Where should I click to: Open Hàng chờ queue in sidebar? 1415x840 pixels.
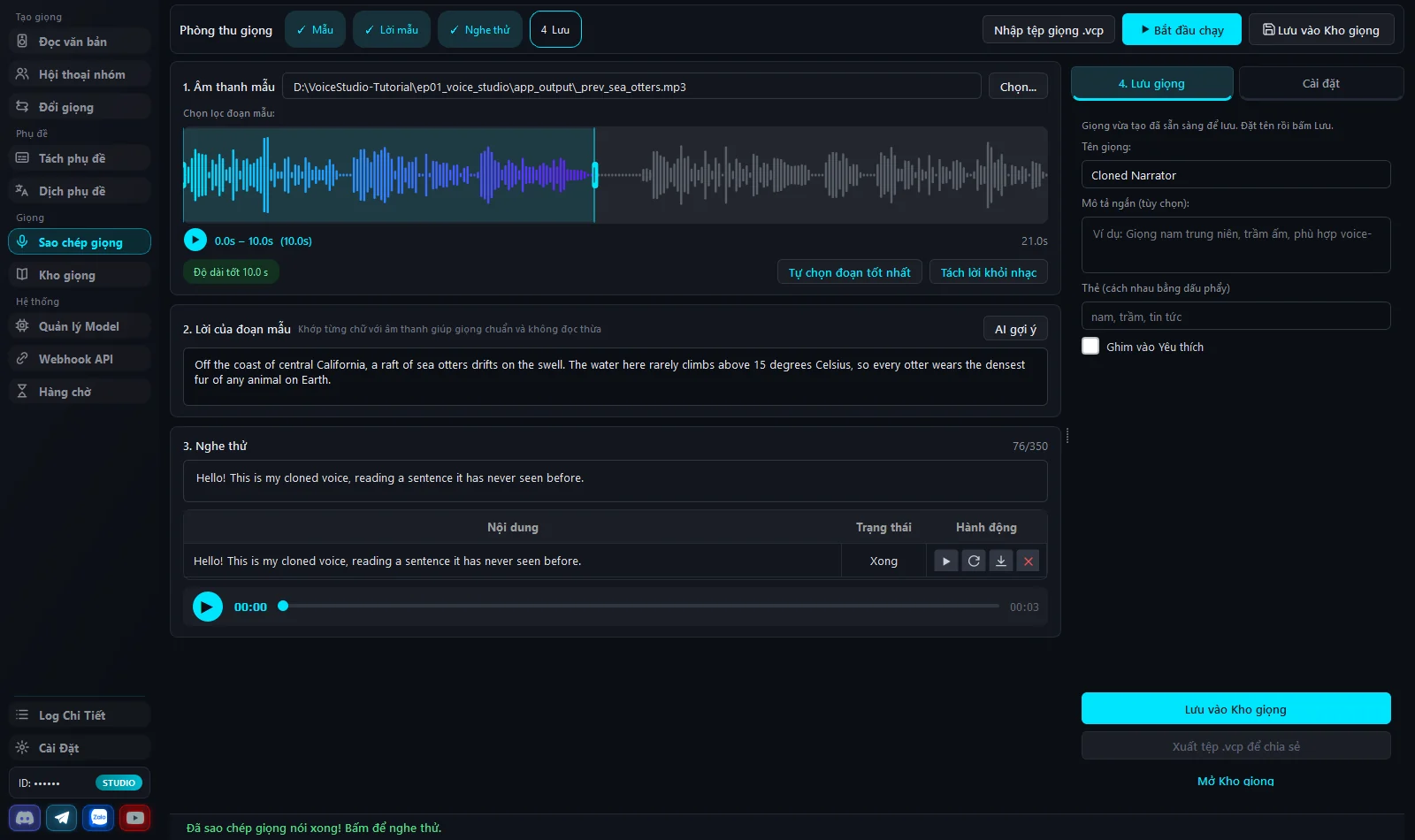[80, 392]
